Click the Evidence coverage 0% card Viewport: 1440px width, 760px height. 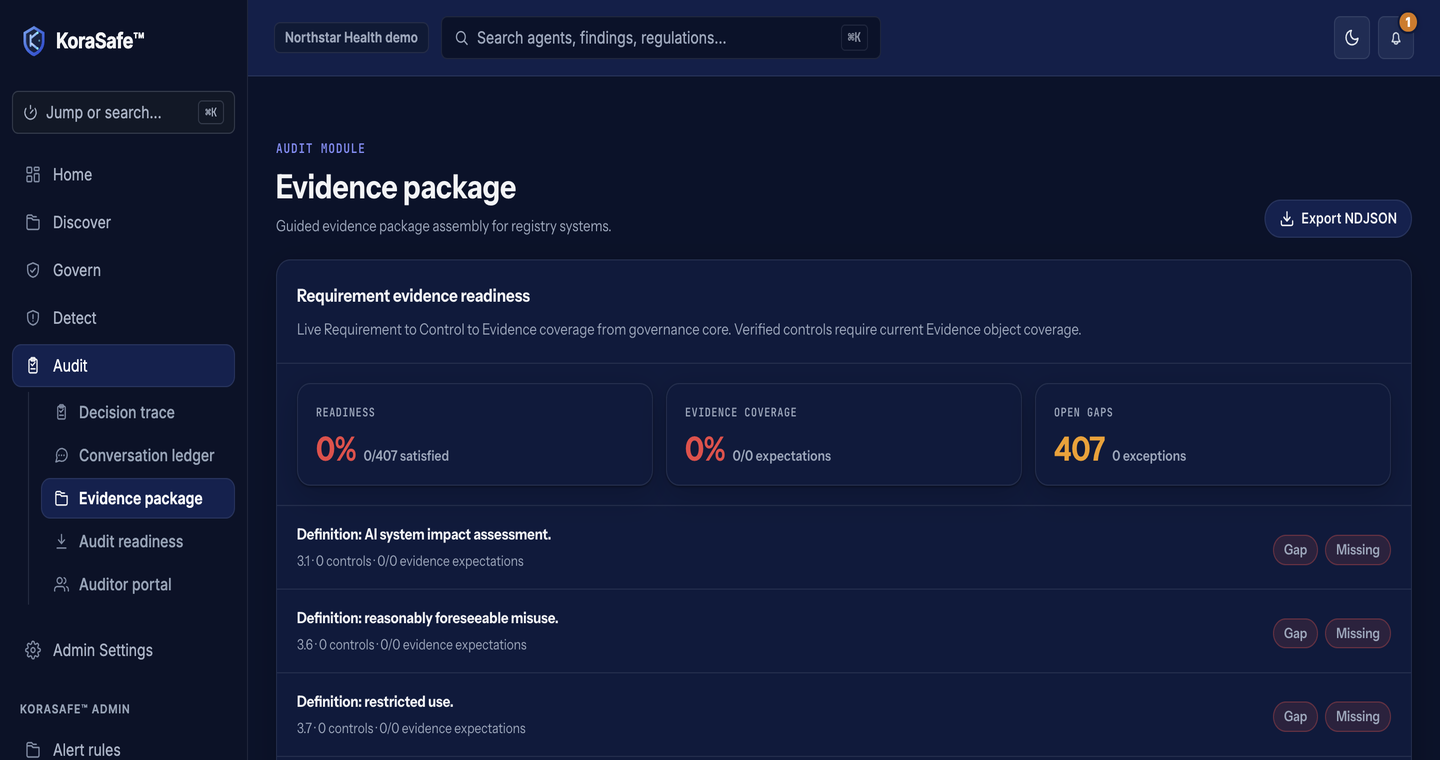pyautogui.click(x=844, y=434)
